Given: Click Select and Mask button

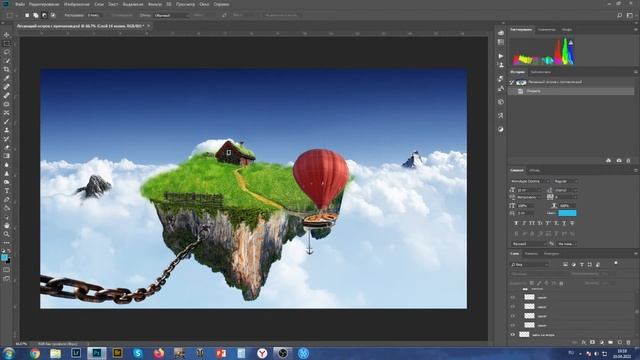Looking at the screenshot, I should (x=281, y=16).
